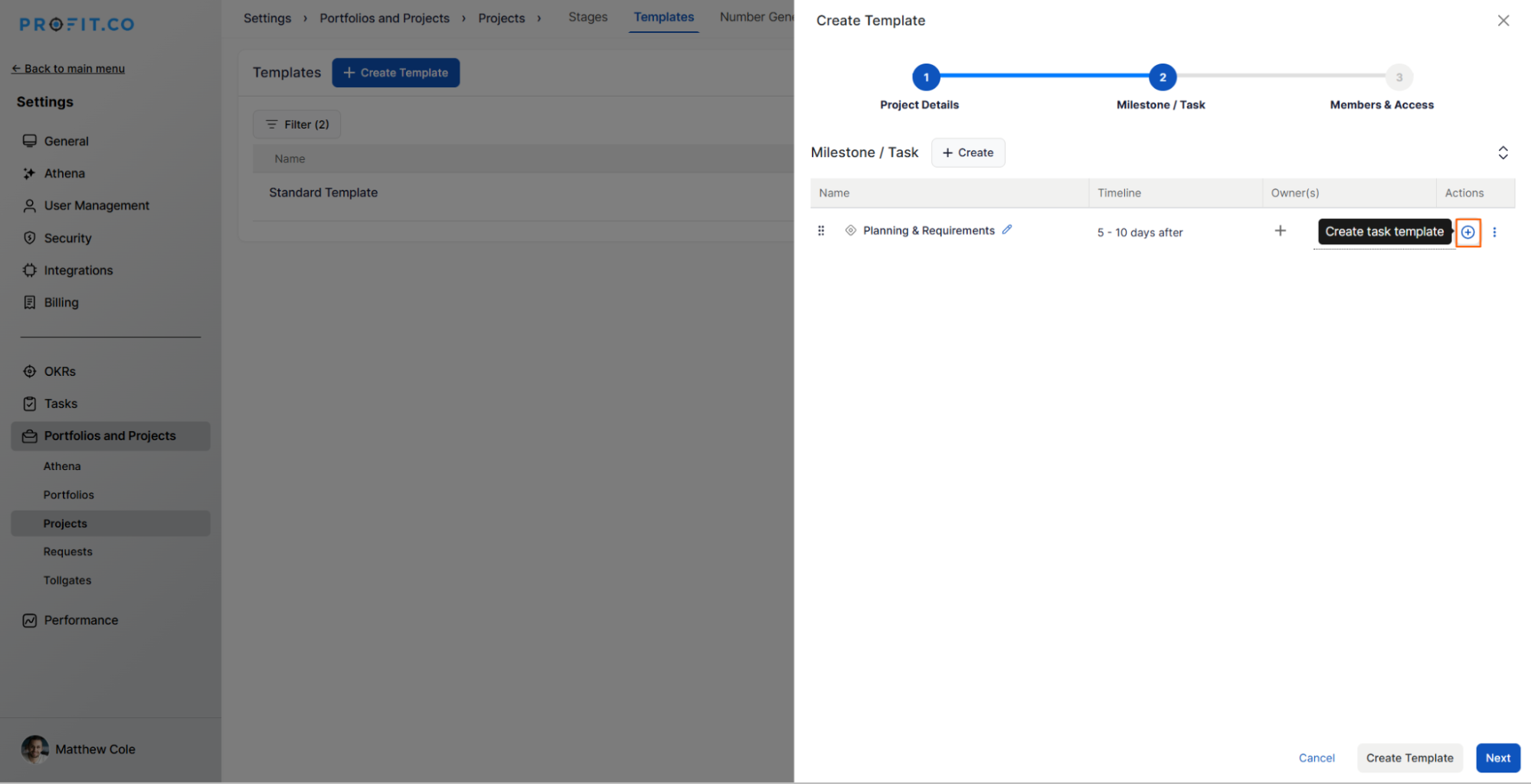1531x784 pixels.
Task: Click the Athena sparkle icon in Settings
Action: pos(30,173)
